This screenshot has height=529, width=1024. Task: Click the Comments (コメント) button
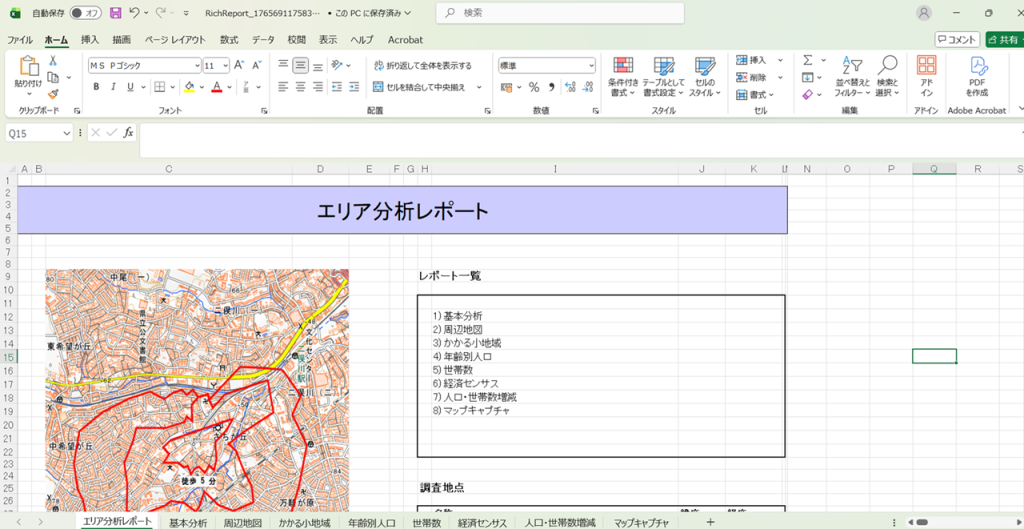click(x=957, y=40)
